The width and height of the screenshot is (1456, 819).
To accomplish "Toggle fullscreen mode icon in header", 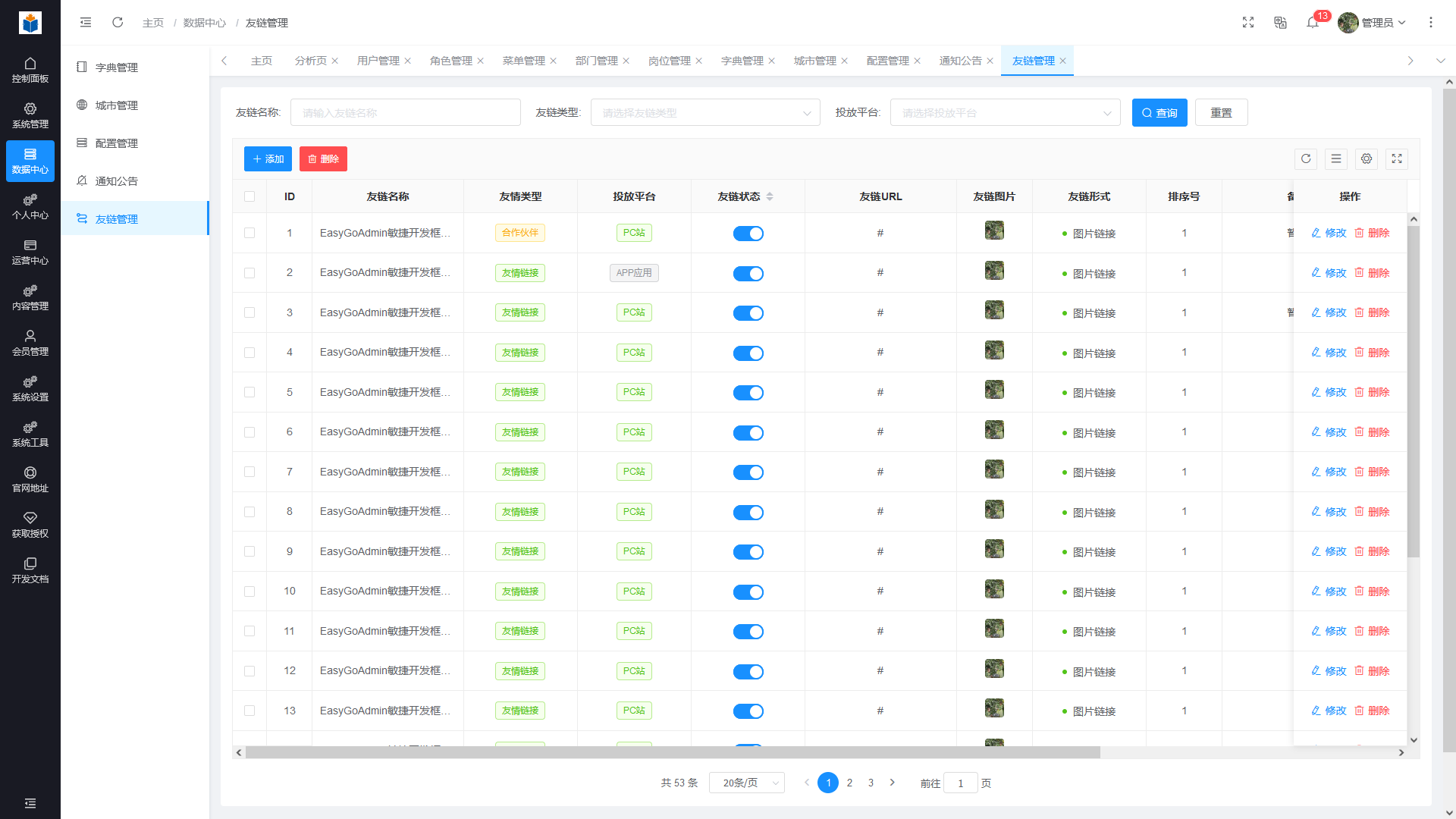I will click(1248, 23).
